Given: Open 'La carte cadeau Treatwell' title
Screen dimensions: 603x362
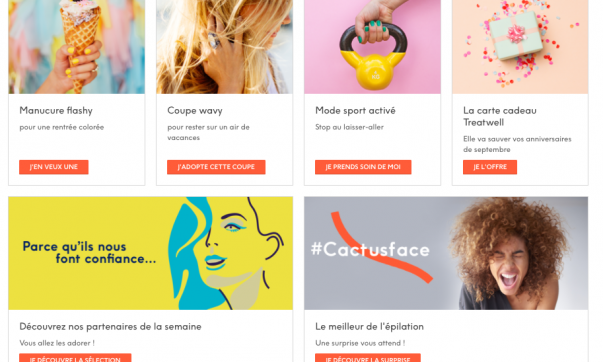Looking at the screenshot, I should tap(500, 117).
